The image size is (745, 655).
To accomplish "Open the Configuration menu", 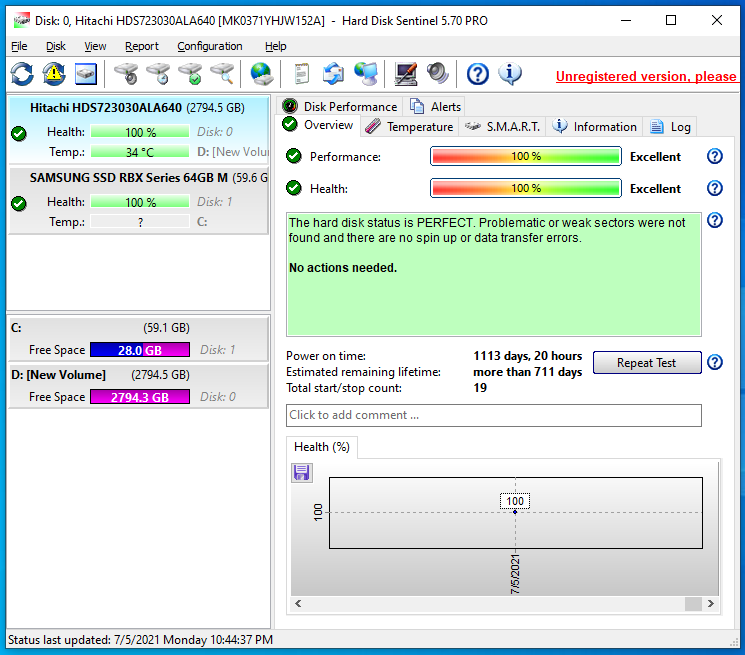I will pyautogui.click(x=209, y=46).
